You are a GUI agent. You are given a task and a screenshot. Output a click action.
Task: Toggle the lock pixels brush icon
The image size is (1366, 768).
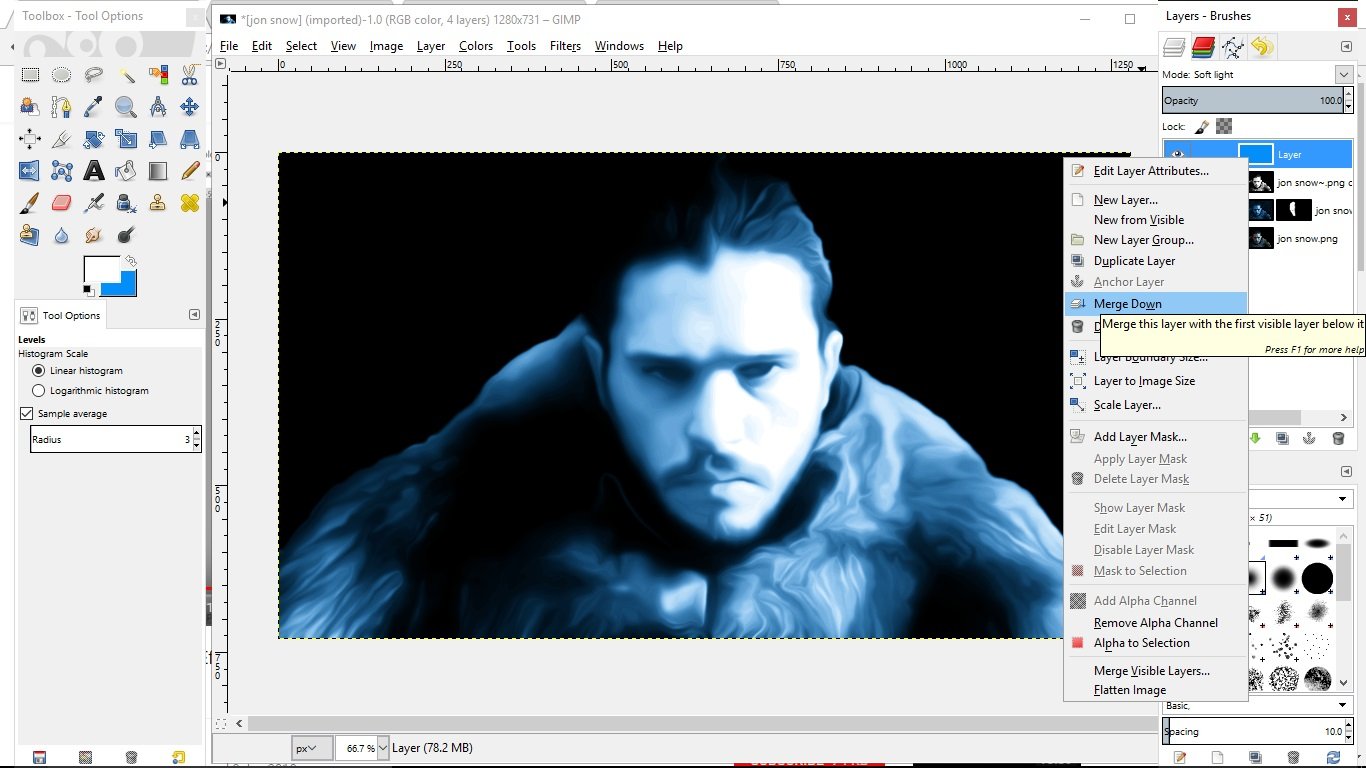point(1201,127)
